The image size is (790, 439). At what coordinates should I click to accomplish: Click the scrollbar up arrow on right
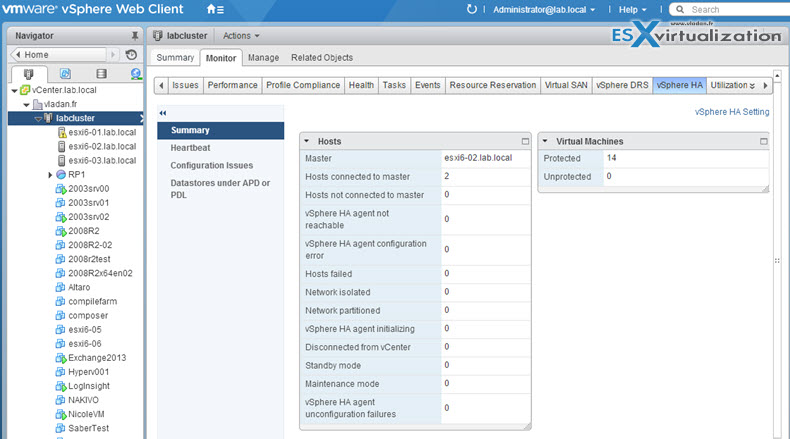(x=777, y=76)
